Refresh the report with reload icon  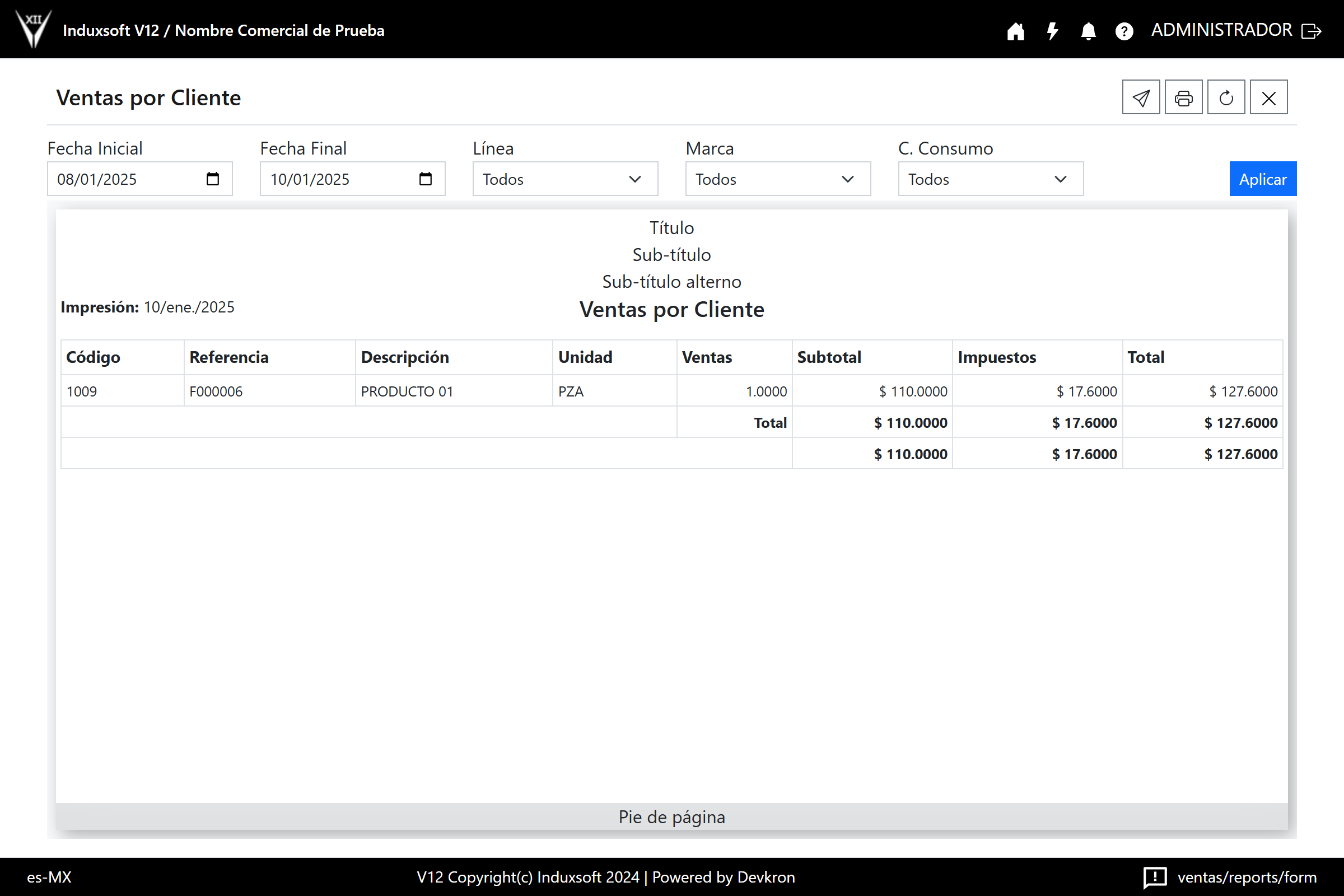coord(1226,97)
